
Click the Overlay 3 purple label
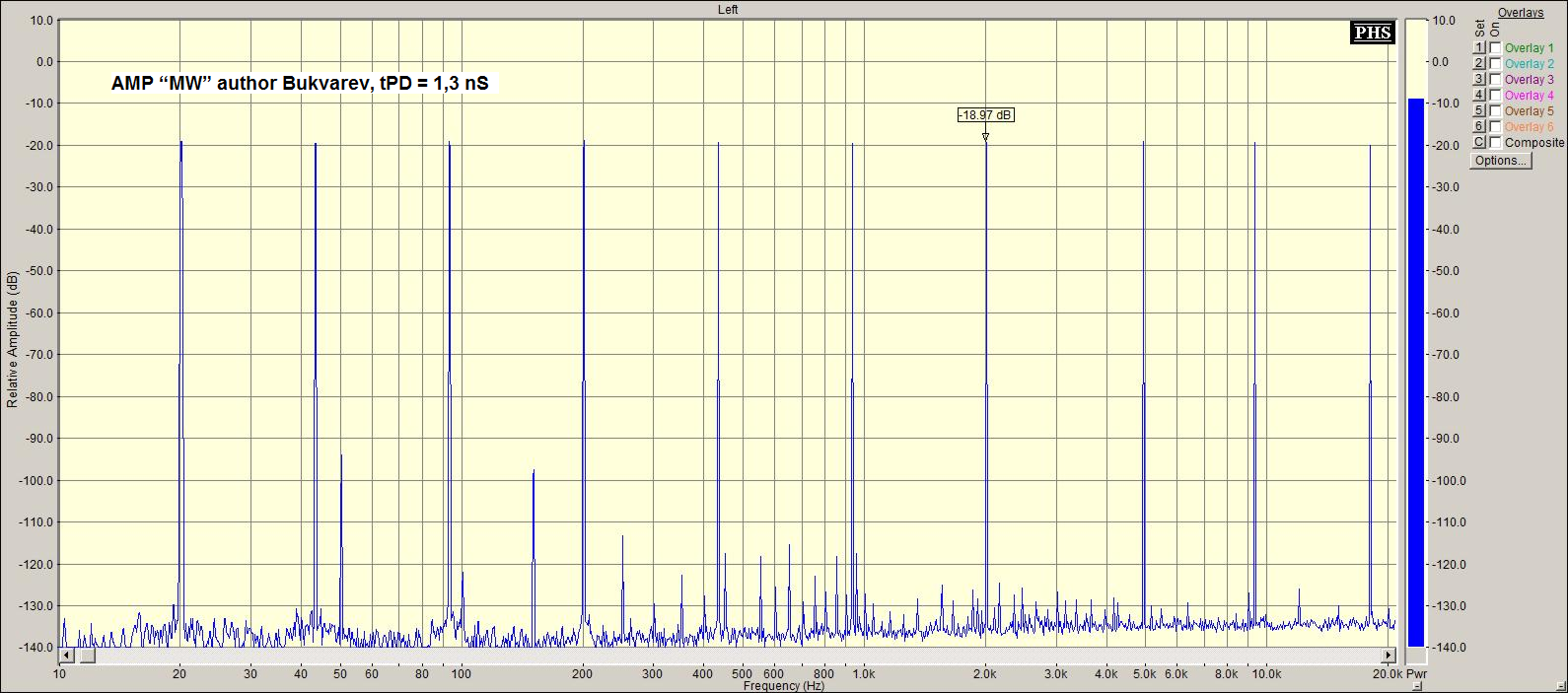click(1529, 80)
